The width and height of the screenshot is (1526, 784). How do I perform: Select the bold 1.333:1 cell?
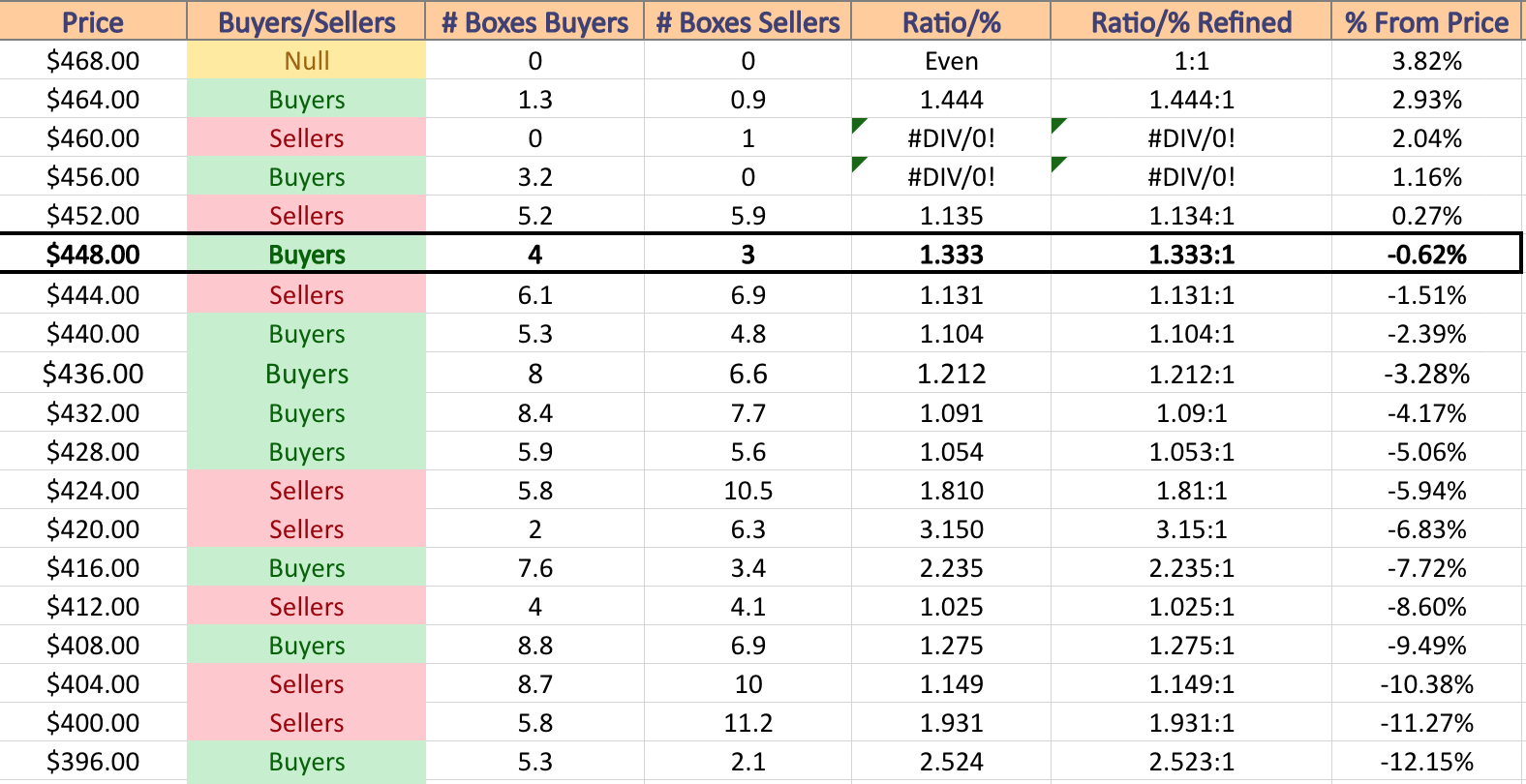tap(1191, 255)
